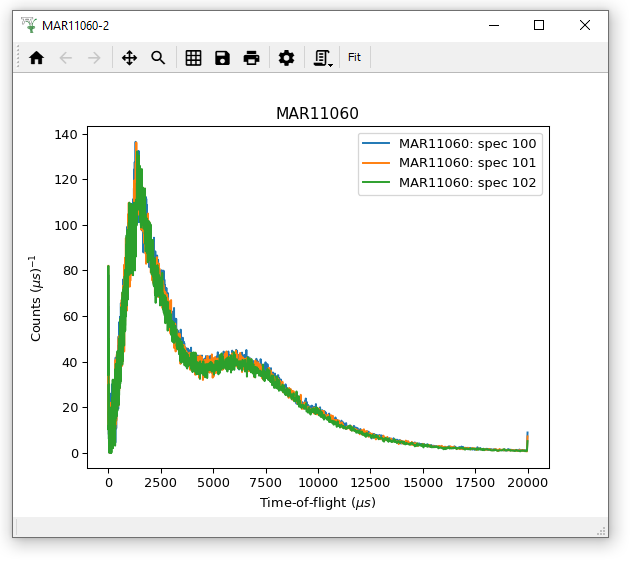
Task: Click the resize grip in bottom corner
Action: click(x=601, y=530)
